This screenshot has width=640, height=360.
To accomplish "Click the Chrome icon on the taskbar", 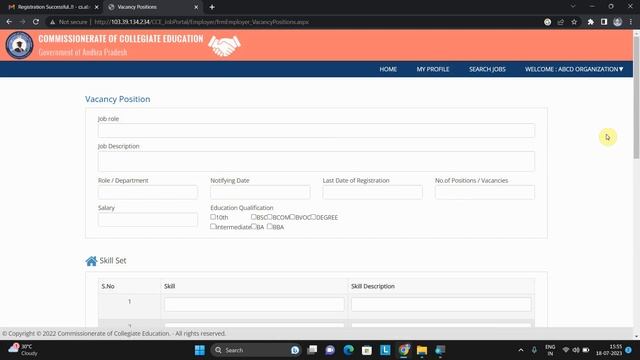I will [x=404, y=350].
